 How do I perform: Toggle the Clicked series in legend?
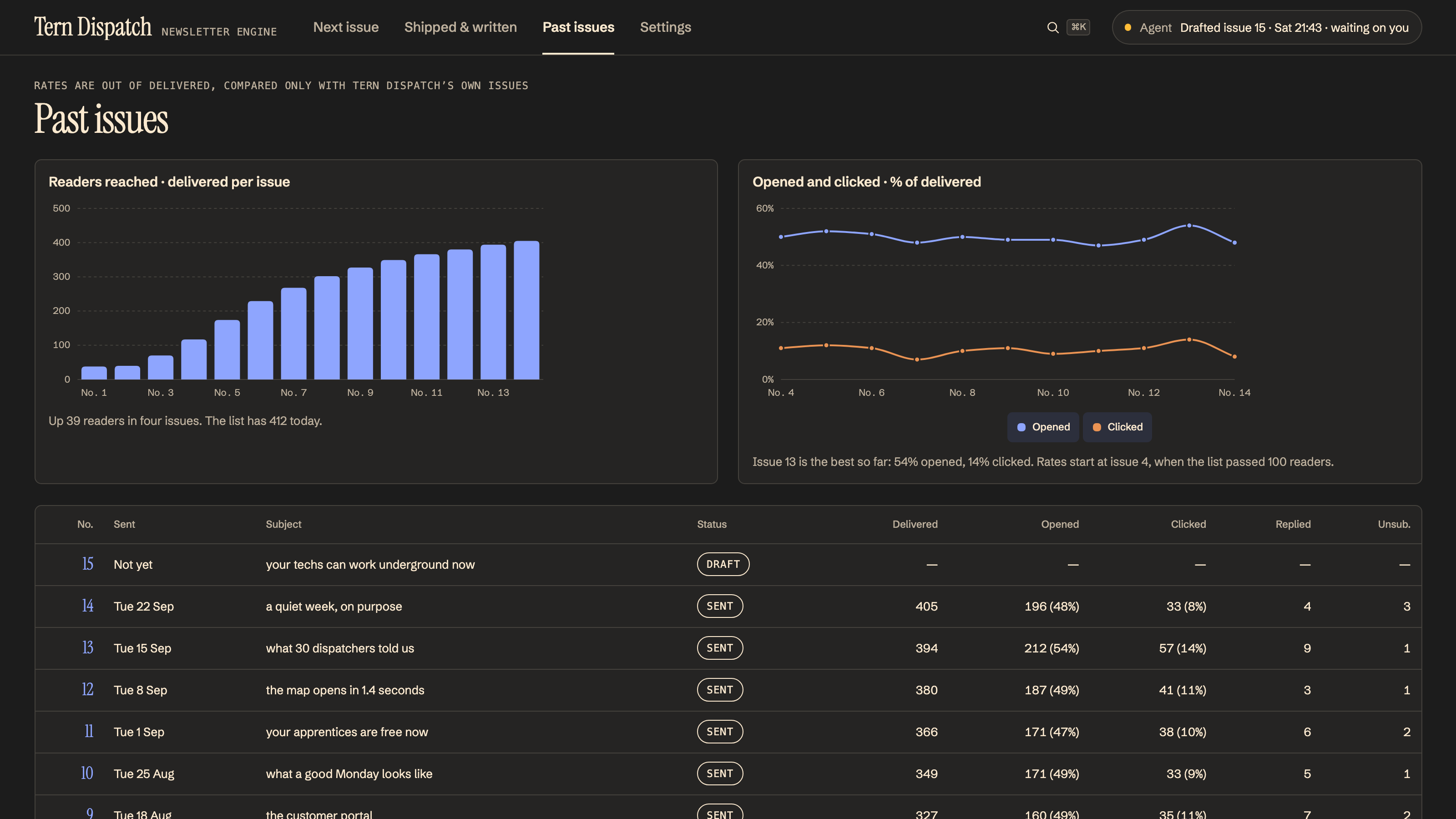(1117, 427)
